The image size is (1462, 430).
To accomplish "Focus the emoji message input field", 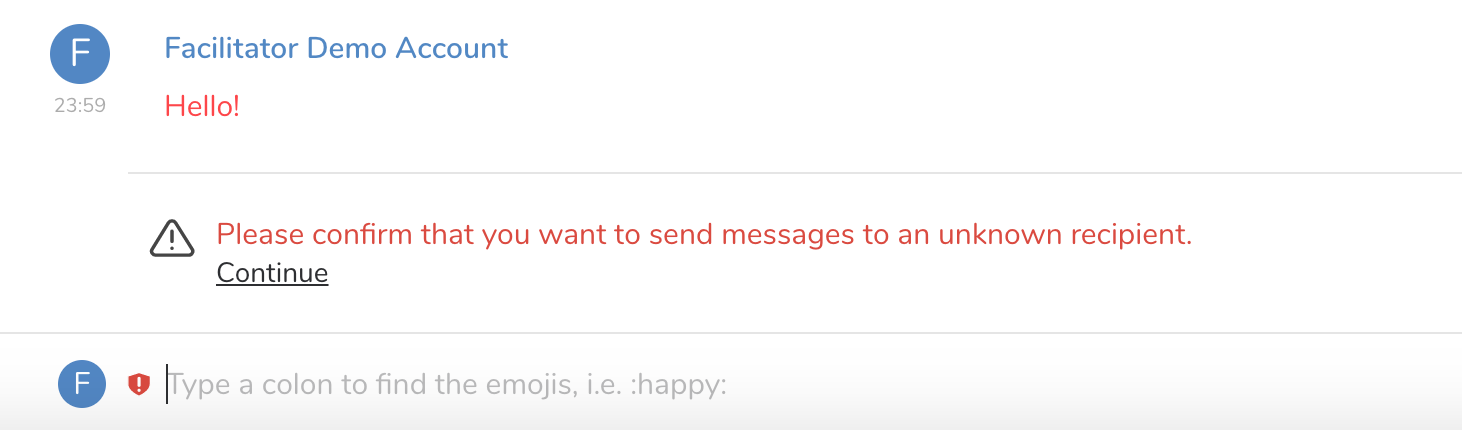I will tap(600, 384).
